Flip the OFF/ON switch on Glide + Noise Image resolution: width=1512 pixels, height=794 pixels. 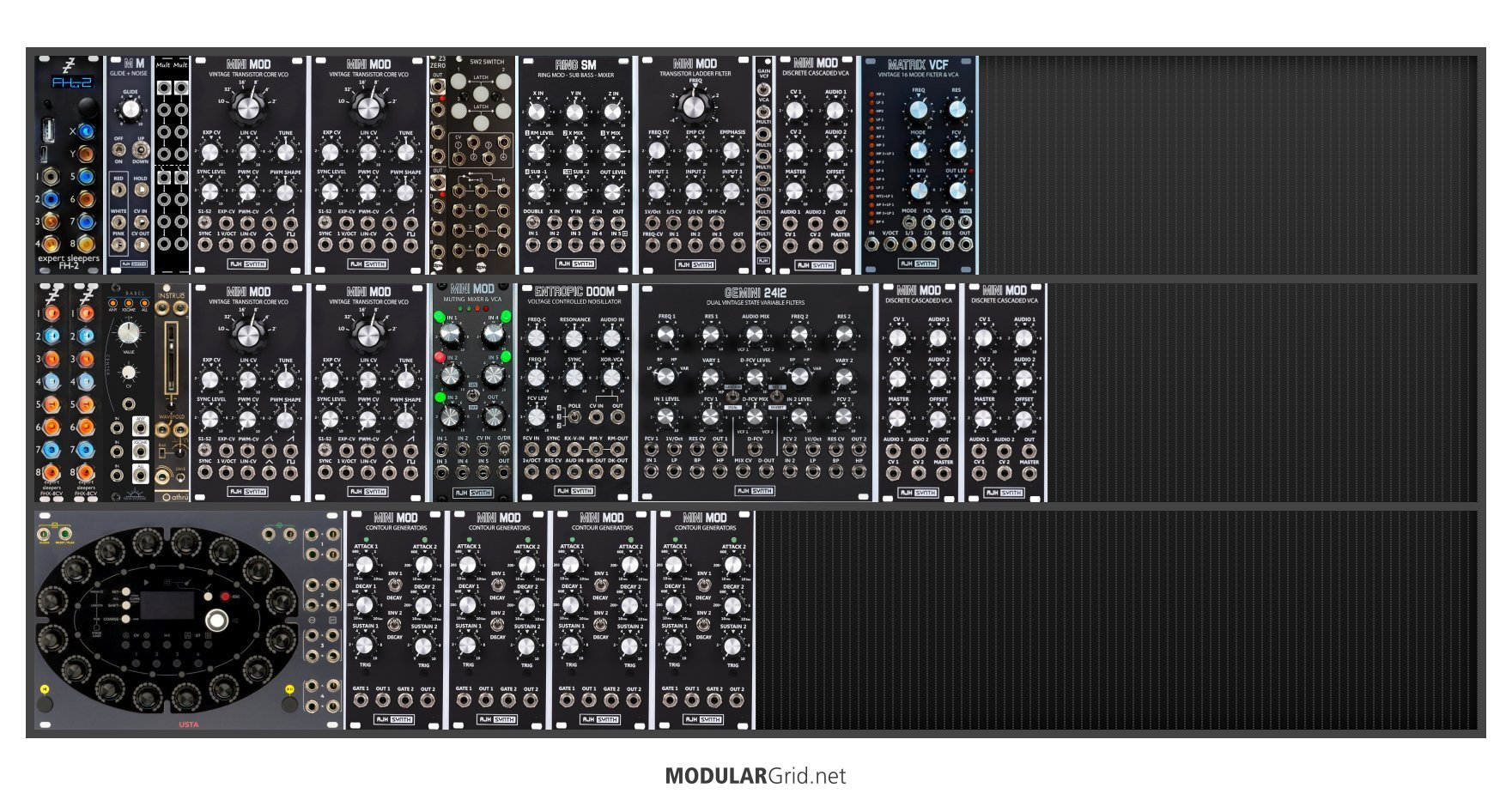pos(118,149)
